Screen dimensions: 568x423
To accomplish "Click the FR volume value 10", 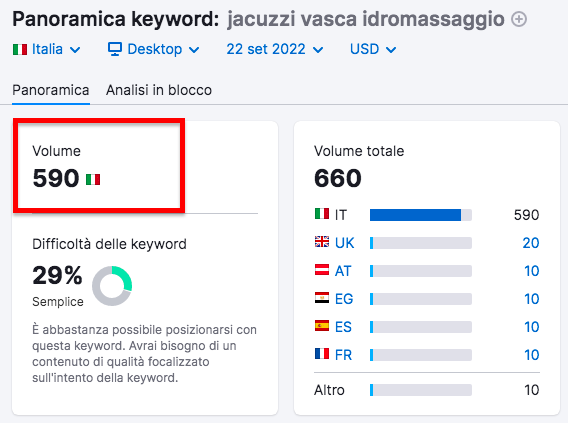I will (531, 355).
